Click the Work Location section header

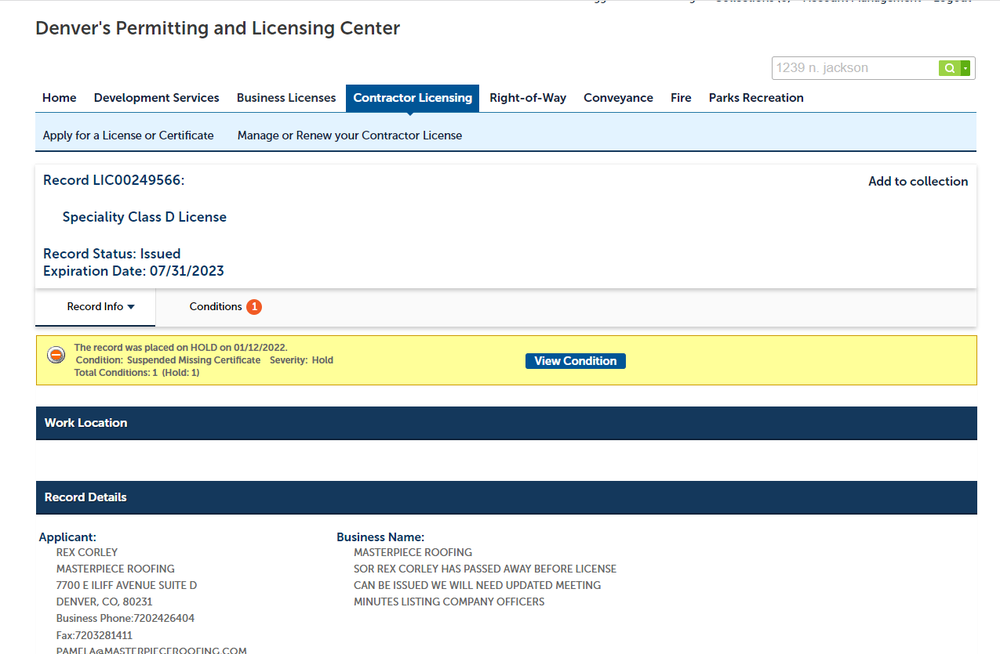[x=506, y=423]
